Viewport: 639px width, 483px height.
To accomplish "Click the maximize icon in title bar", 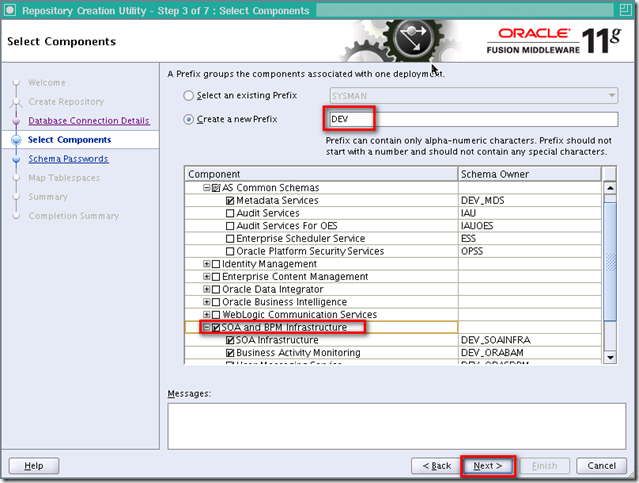I will (x=625, y=10).
